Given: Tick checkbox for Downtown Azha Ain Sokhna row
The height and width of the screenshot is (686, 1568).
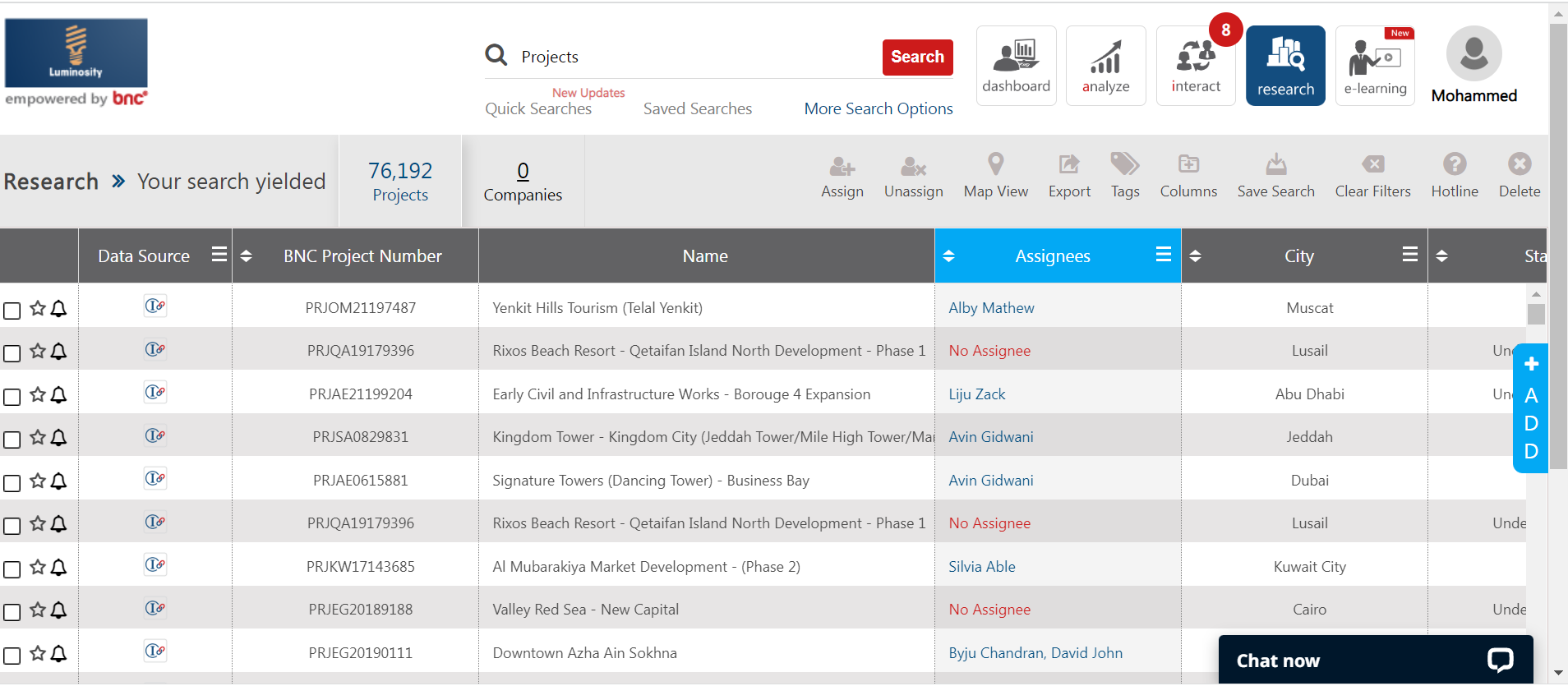Looking at the screenshot, I should point(12,656).
